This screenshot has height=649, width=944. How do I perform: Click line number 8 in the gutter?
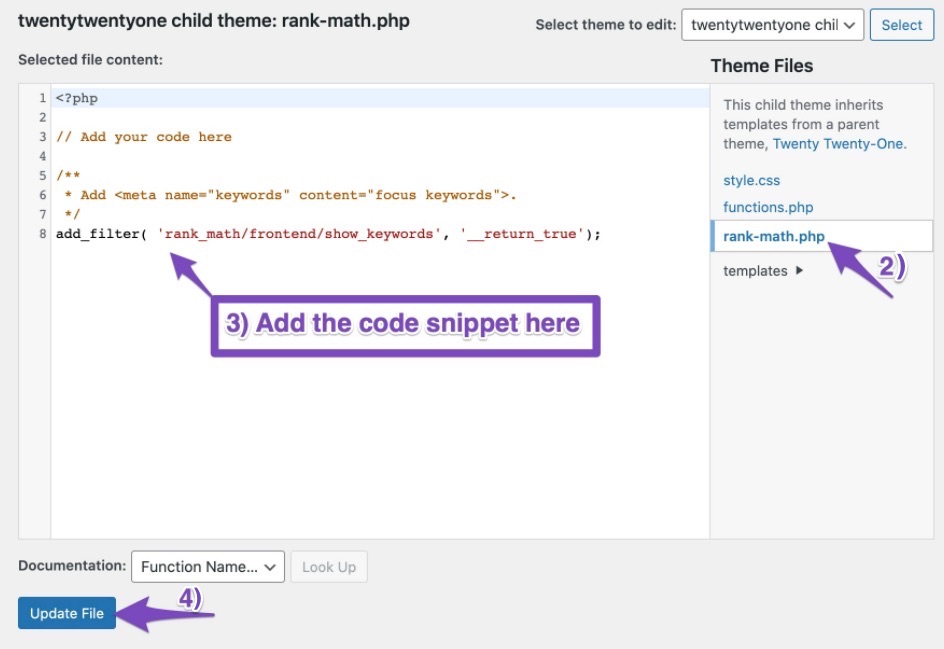[43, 234]
